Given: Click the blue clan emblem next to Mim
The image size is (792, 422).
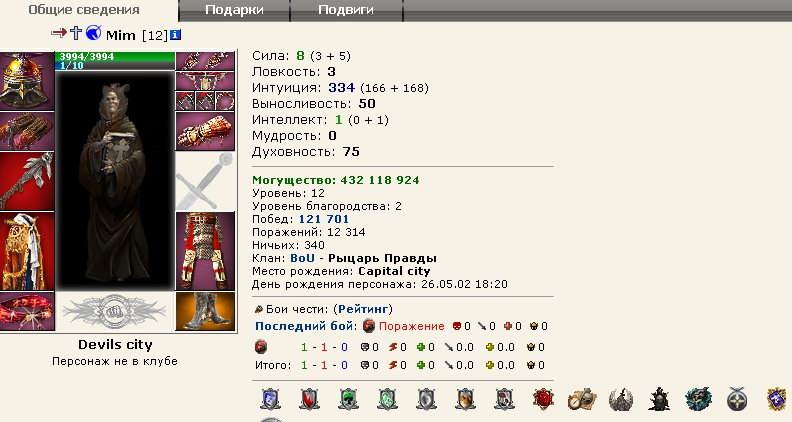Looking at the screenshot, I should [93, 33].
